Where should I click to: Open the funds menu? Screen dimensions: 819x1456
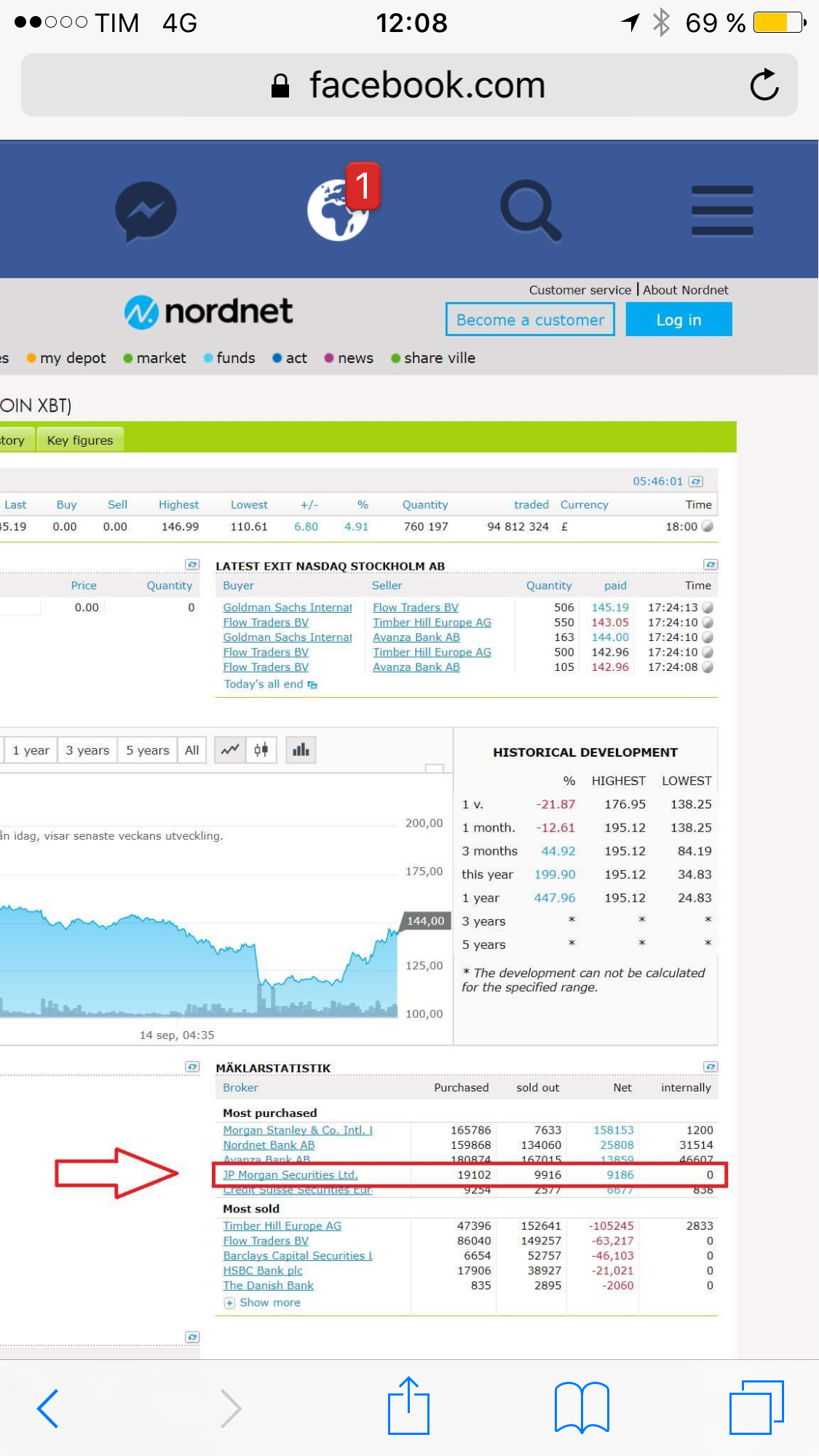pos(229,358)
